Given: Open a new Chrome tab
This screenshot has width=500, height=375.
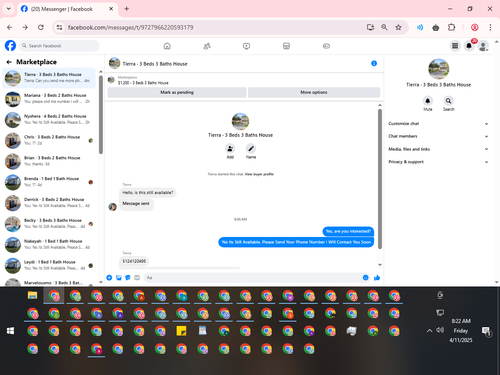Looking at the screenshot, I should tap(127, 9).
